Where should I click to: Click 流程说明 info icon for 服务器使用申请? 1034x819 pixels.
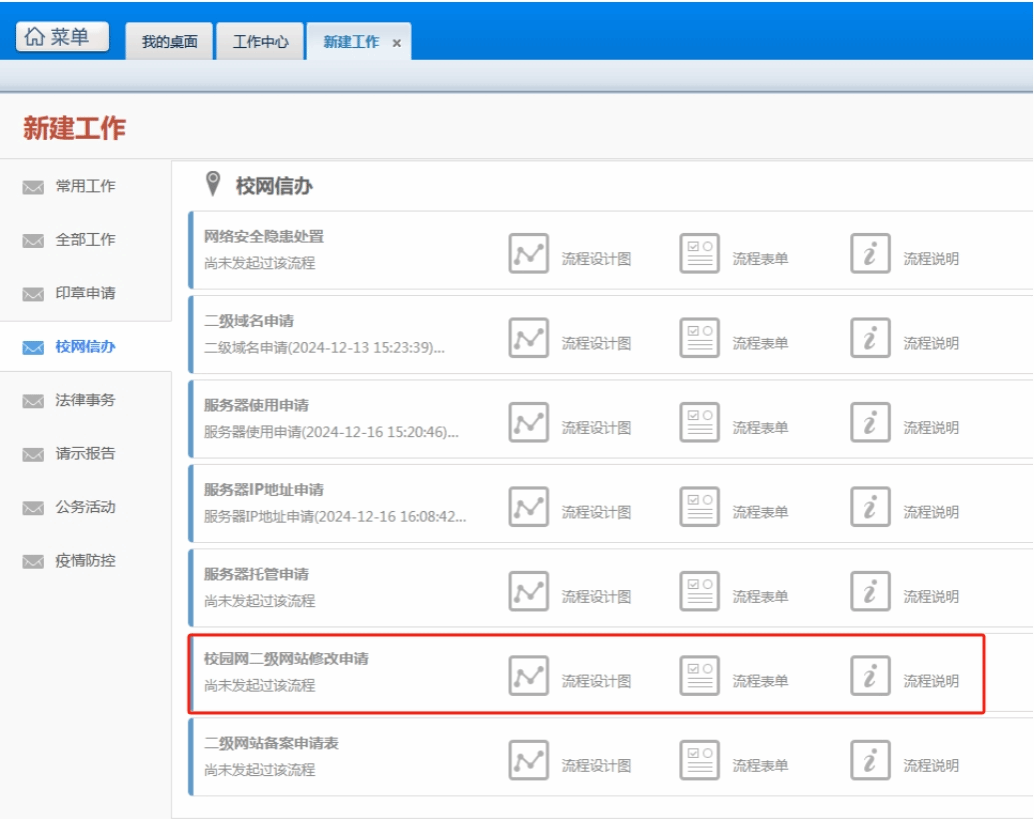(870, 422)
